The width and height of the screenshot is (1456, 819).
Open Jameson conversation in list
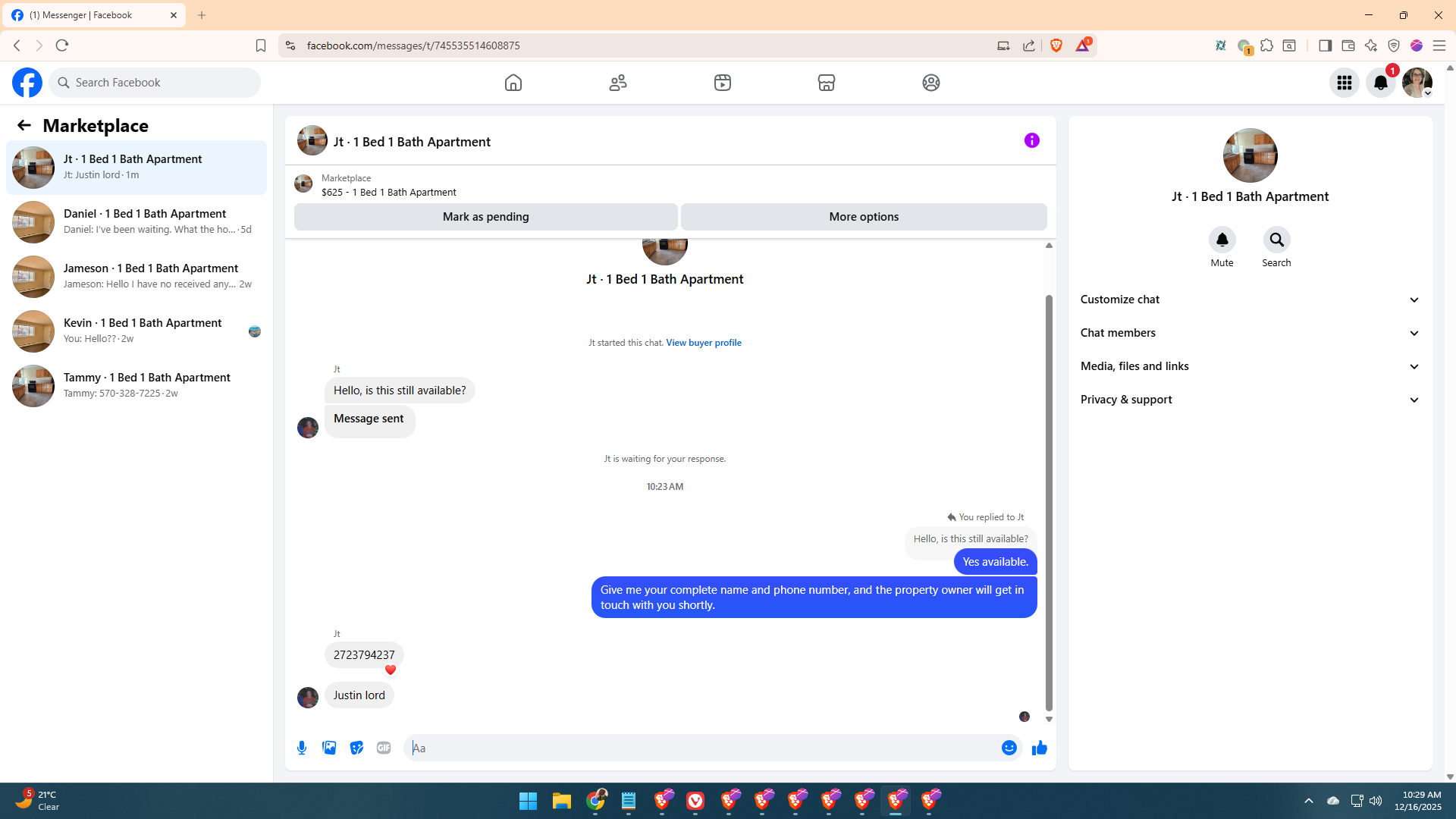(x=136, y=277)
